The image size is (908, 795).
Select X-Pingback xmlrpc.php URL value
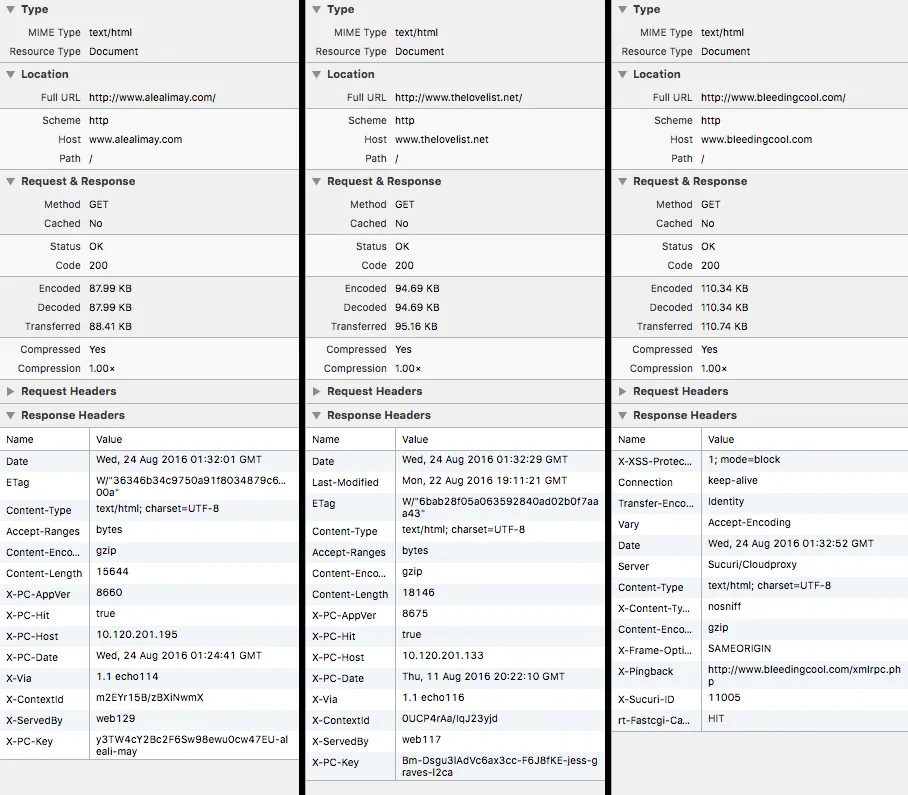pyautogui.click(x=804, y=675)
